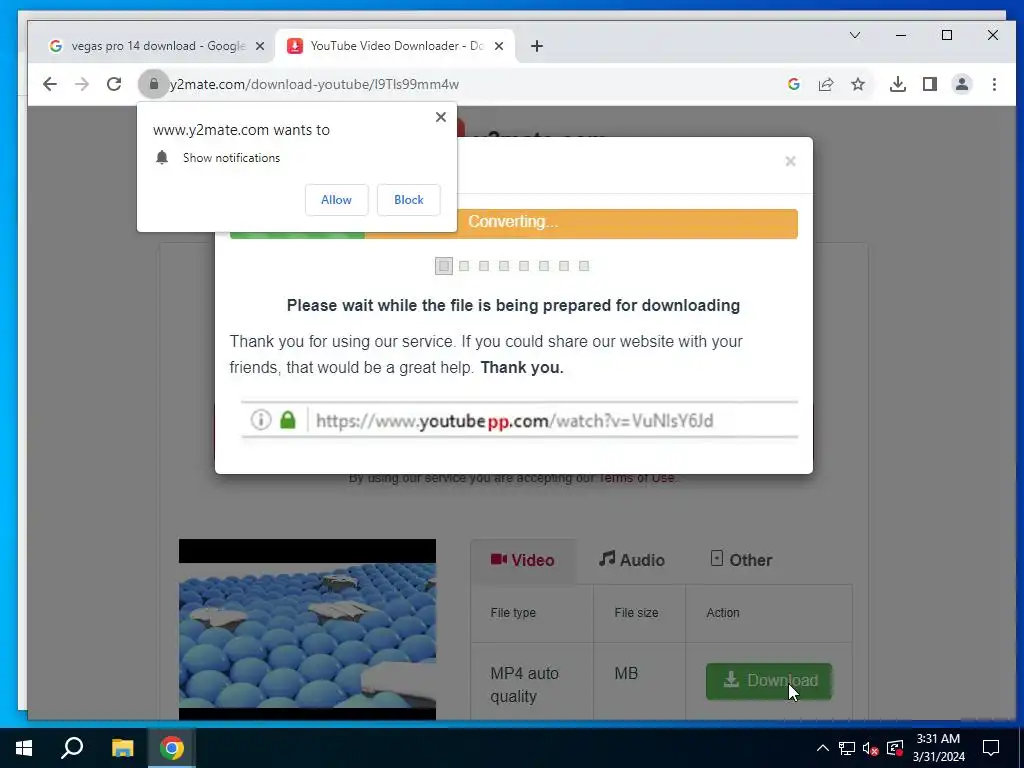Expand the tab search chevron
The height and width of the screenshot is (768, 1024).
click(855, 35)
